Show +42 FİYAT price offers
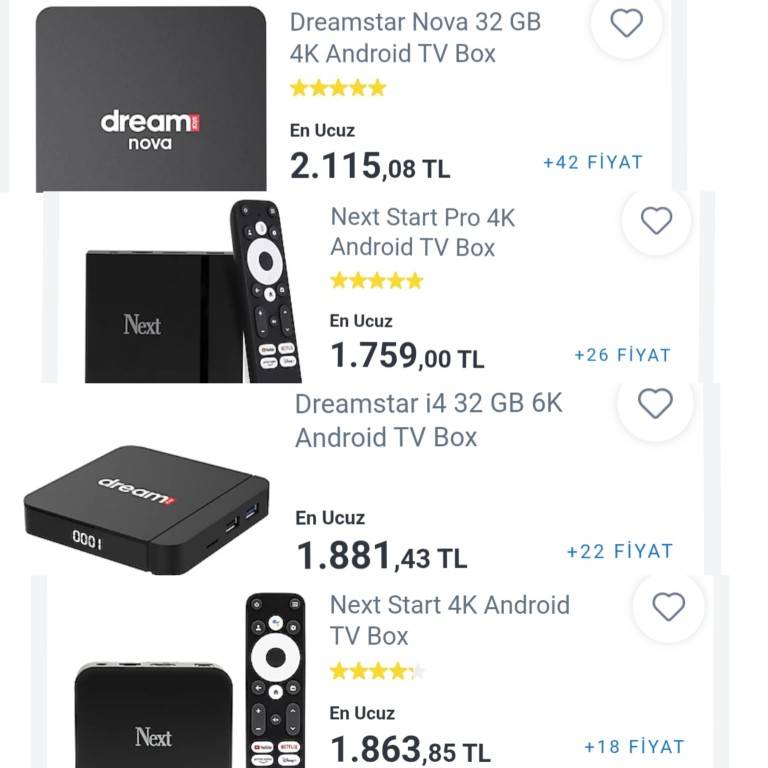The height and width of the screenshot is (768, 768). click(x=592, y=162)
